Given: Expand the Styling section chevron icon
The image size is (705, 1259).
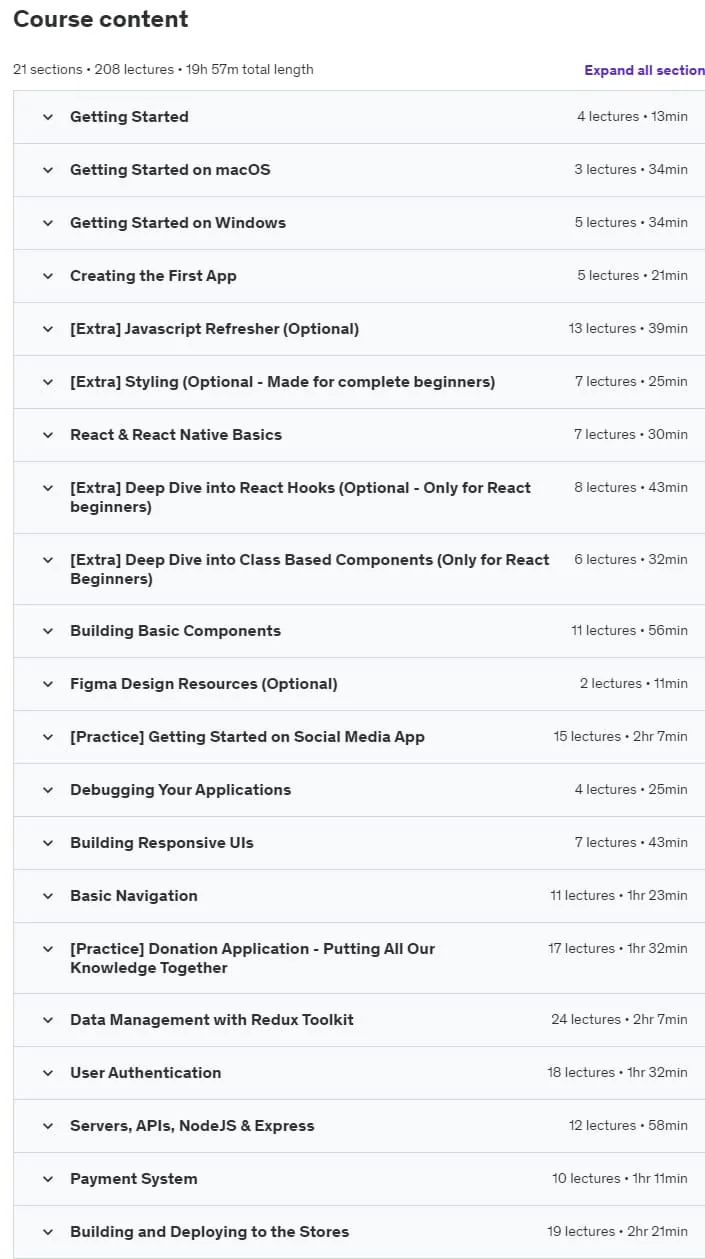Looking at the screenshot, I should (x=47, y=382).
